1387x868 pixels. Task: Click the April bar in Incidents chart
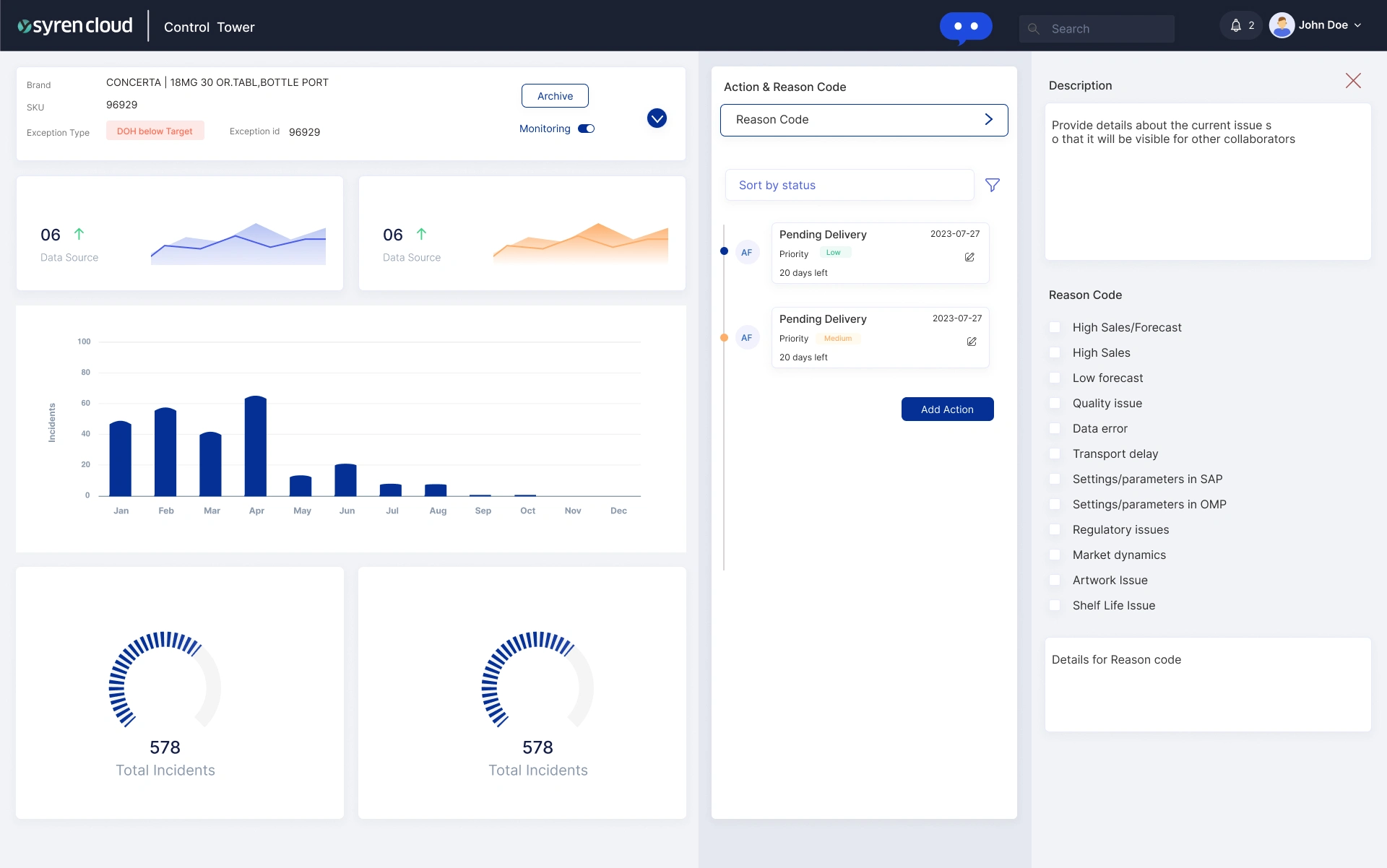(256, 446)
